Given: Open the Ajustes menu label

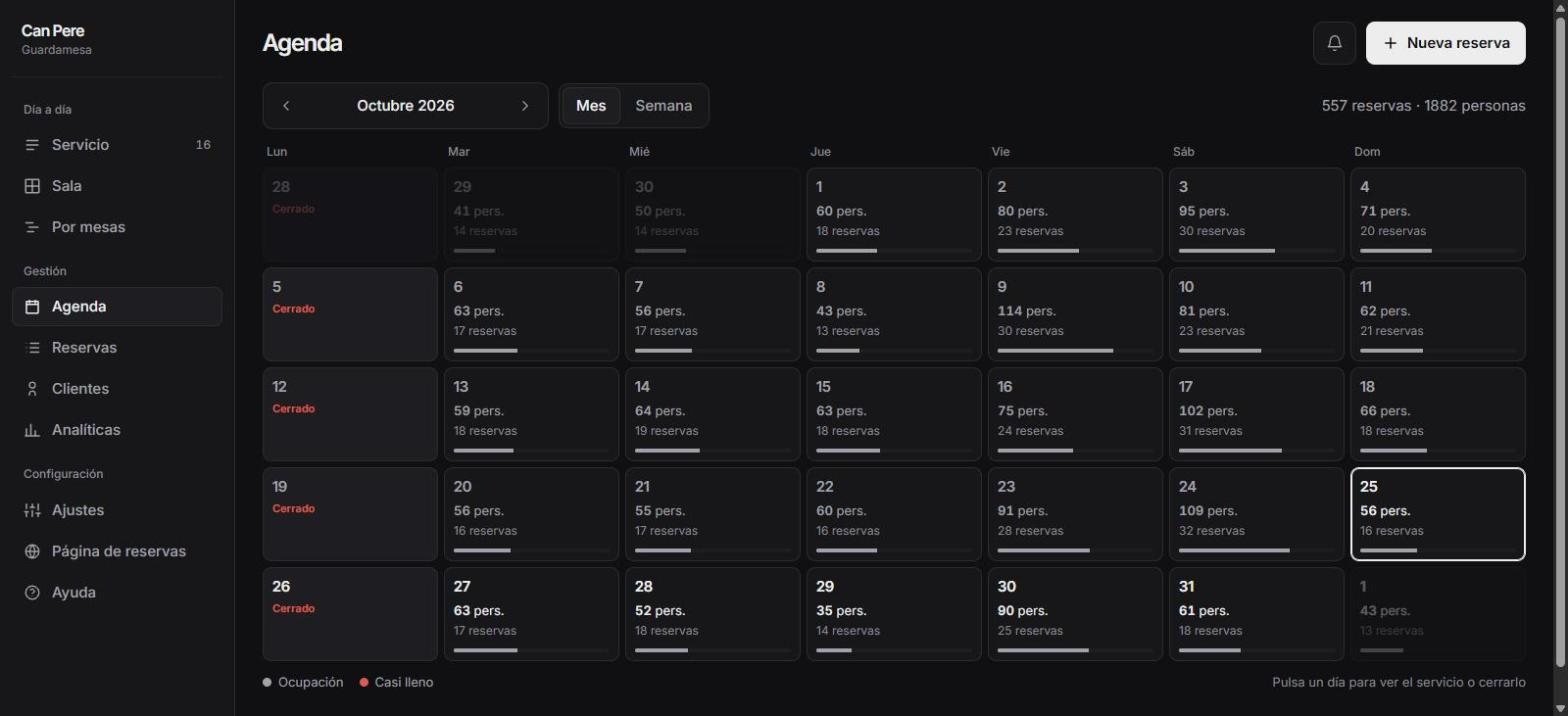Looking at the screenshot, I should point(78,510).
